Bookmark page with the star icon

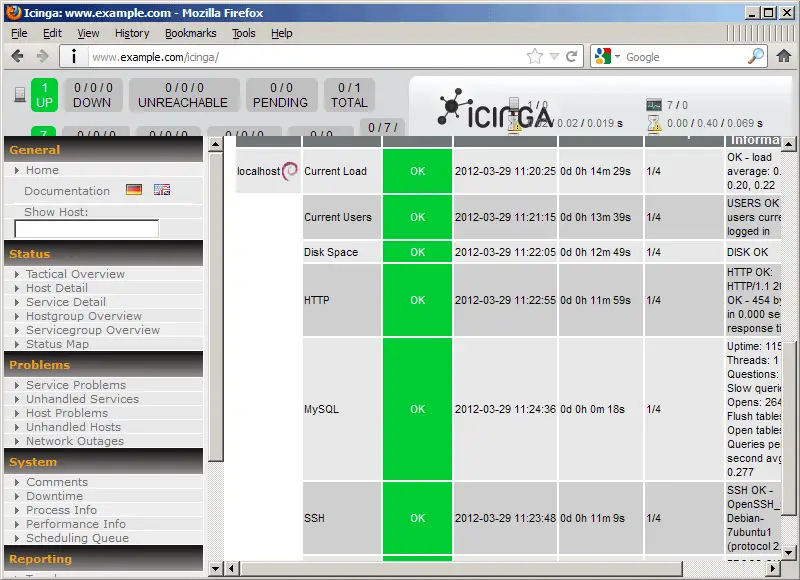[x=535, y=56]
